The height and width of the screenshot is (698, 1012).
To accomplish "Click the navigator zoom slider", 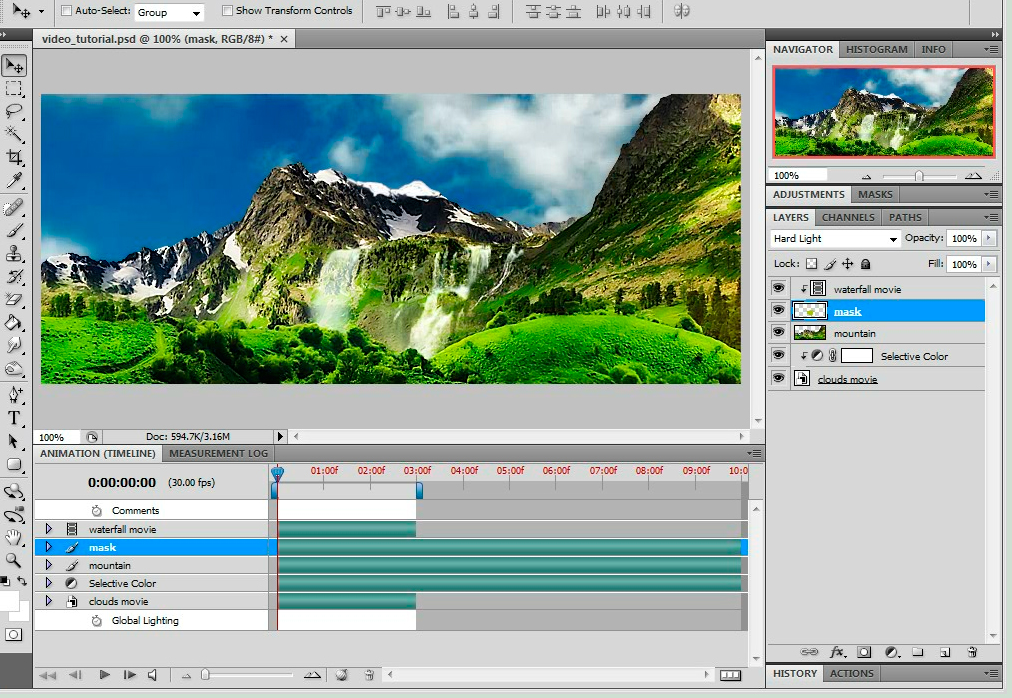I will 919,176.
